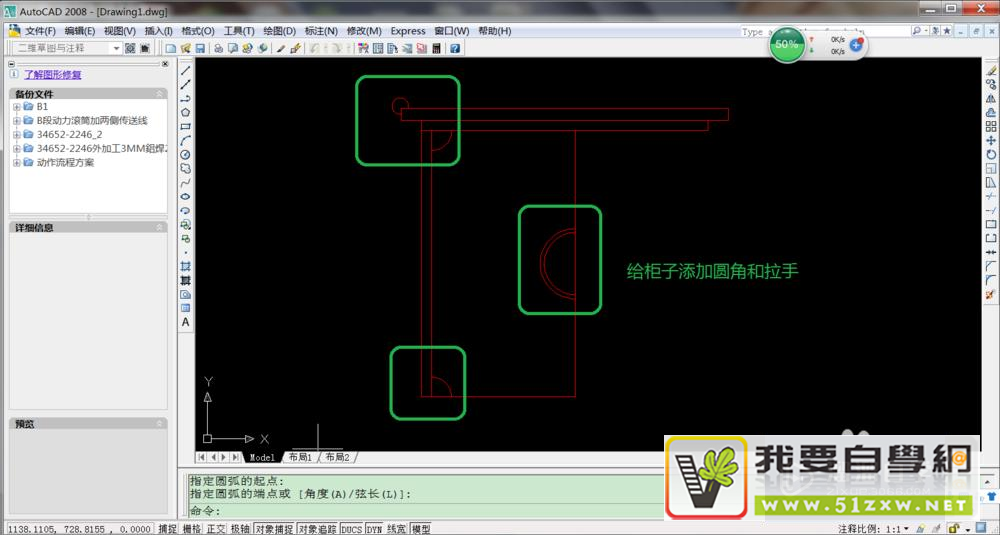The image size is (1000, 535).
Task: Expand the B1 backup file node
Action: coord(17,106)
